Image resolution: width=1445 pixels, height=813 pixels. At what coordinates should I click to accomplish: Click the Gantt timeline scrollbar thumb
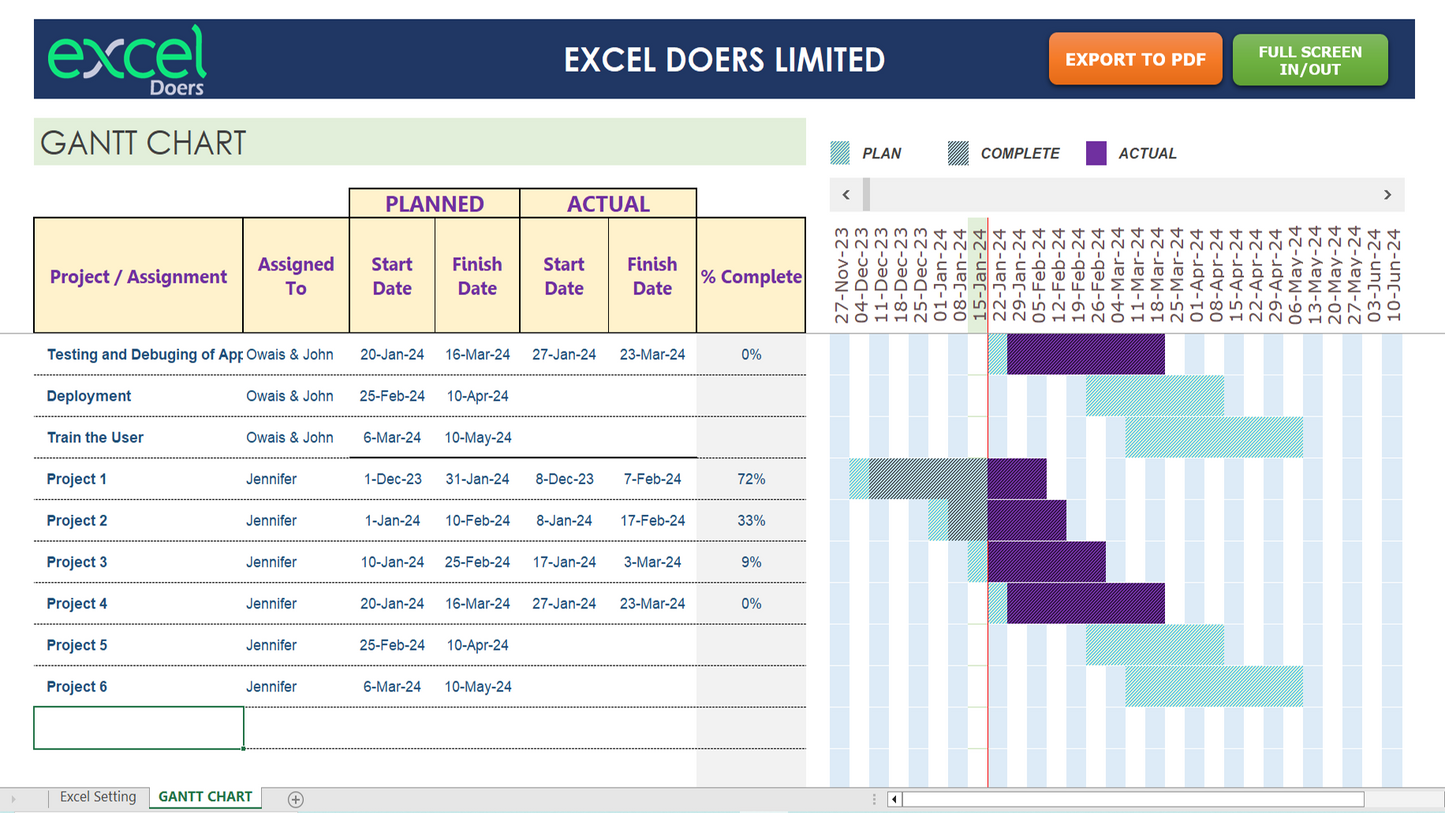[x=866, y=194]
